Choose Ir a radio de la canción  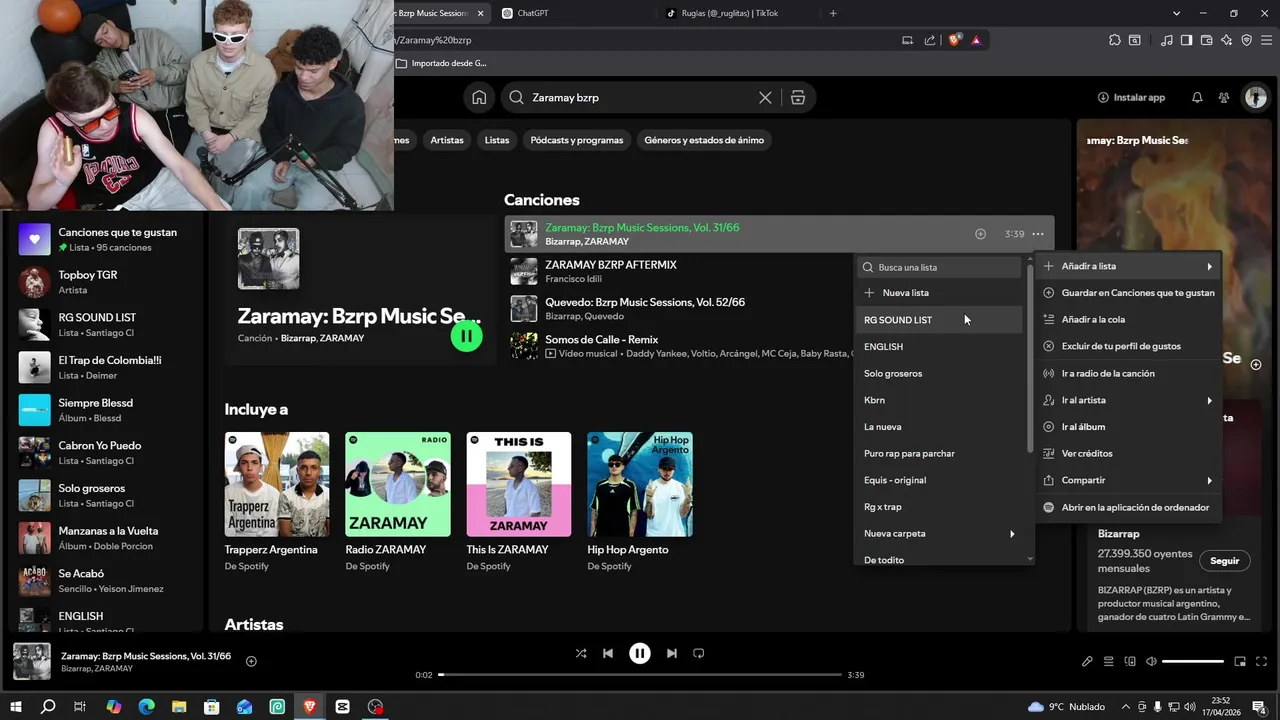tap(1127, 373)
